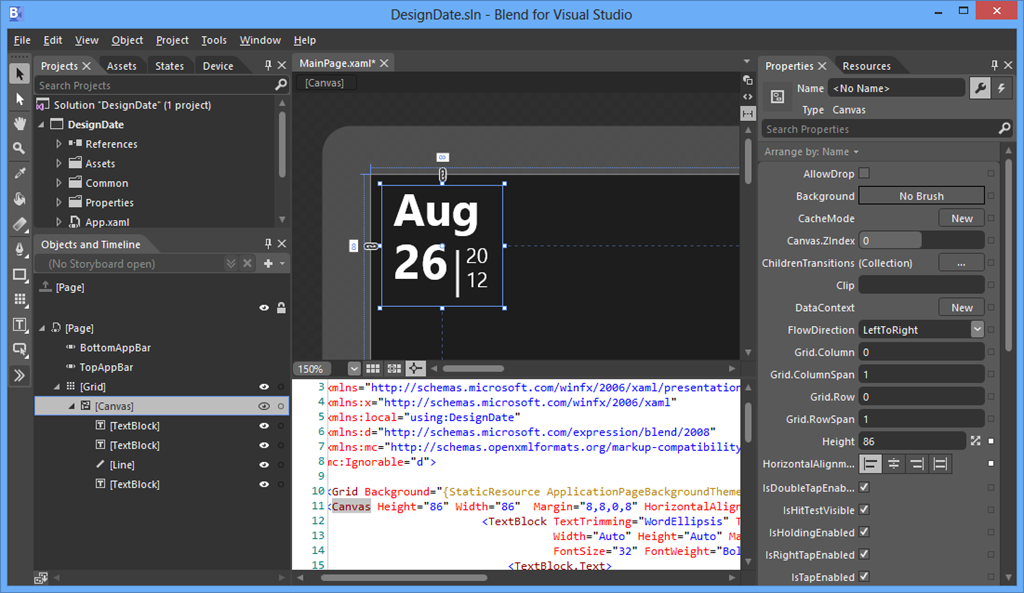Toggle the AllowDrop checkbox

[x=864, y=173]
